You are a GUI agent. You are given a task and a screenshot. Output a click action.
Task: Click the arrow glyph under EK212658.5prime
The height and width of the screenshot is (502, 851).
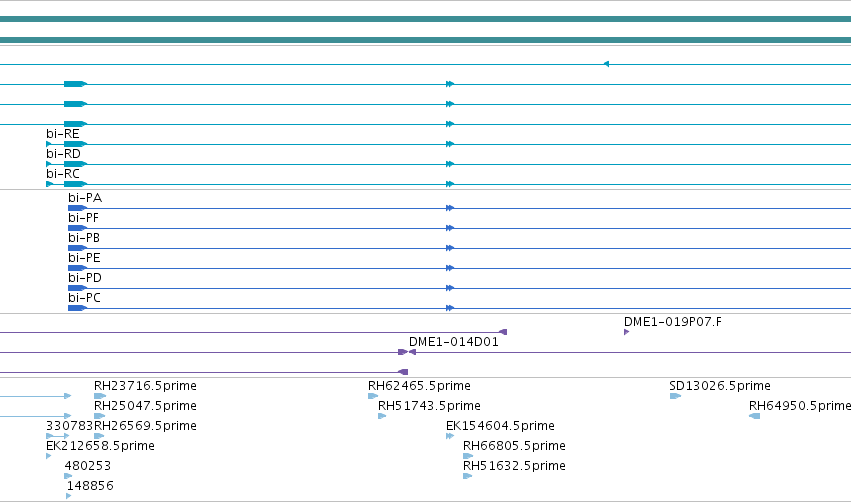[x=49, y=456]
